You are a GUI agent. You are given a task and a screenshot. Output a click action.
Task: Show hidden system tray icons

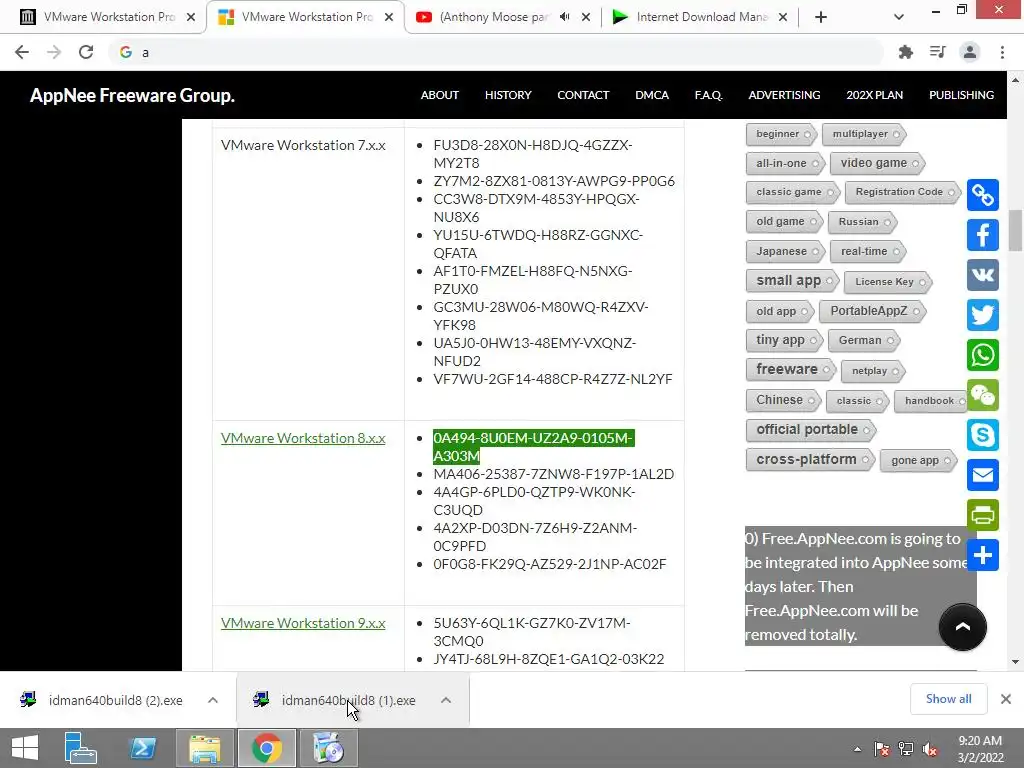click(857, 750)
